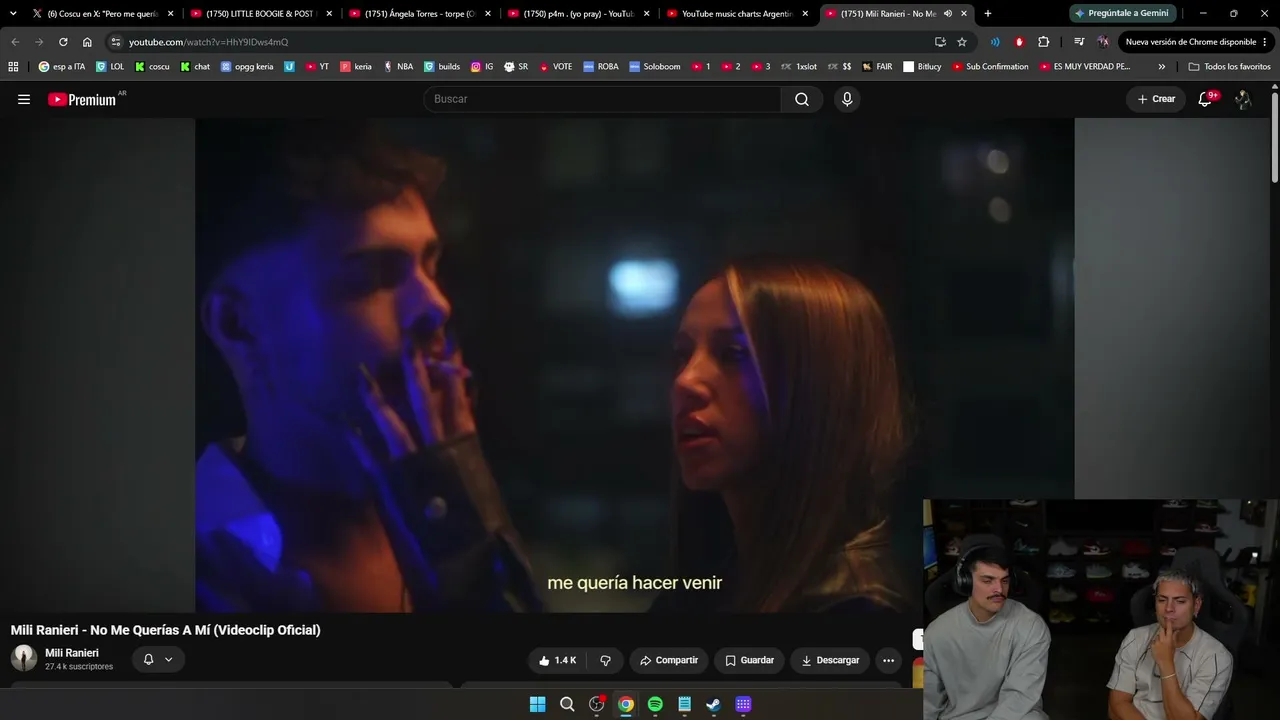Open the YouTube account avatar menu
Screen dimensions: 1280x720
coord(1243,99)
